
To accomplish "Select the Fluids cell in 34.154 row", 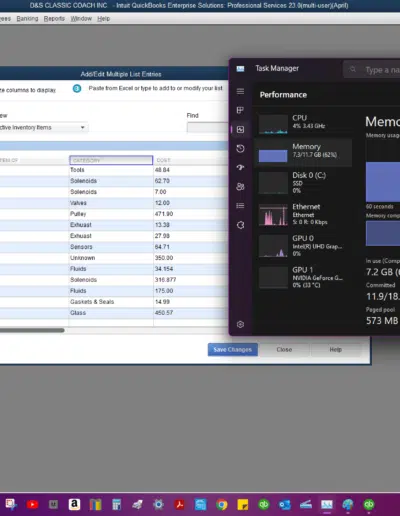I will point(111,269).
